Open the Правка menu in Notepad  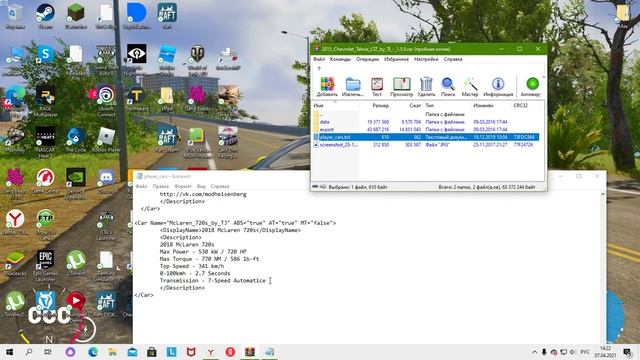[x=161, y=186]
